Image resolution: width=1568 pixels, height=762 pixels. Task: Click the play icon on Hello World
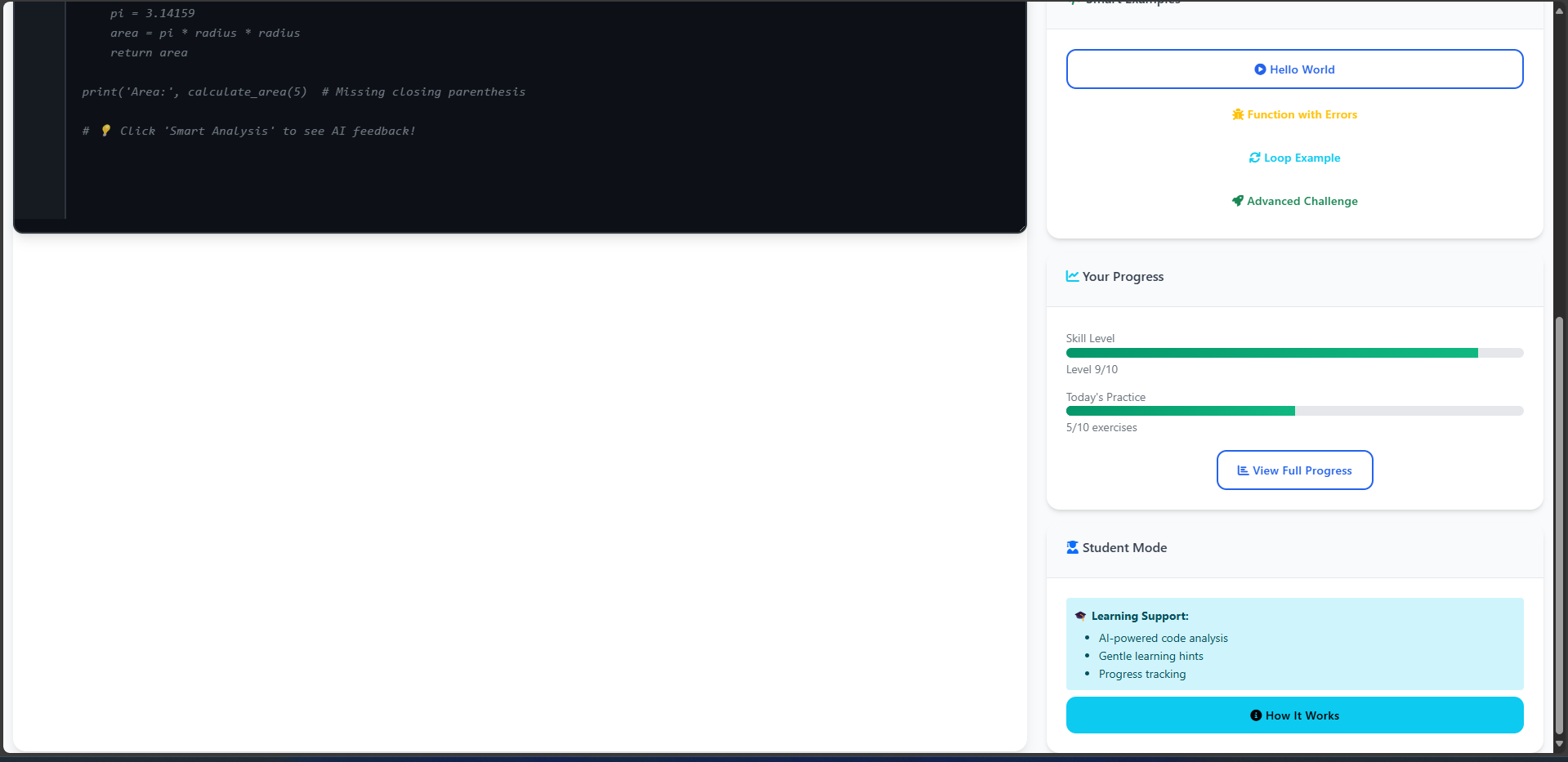pos(1260,69)
